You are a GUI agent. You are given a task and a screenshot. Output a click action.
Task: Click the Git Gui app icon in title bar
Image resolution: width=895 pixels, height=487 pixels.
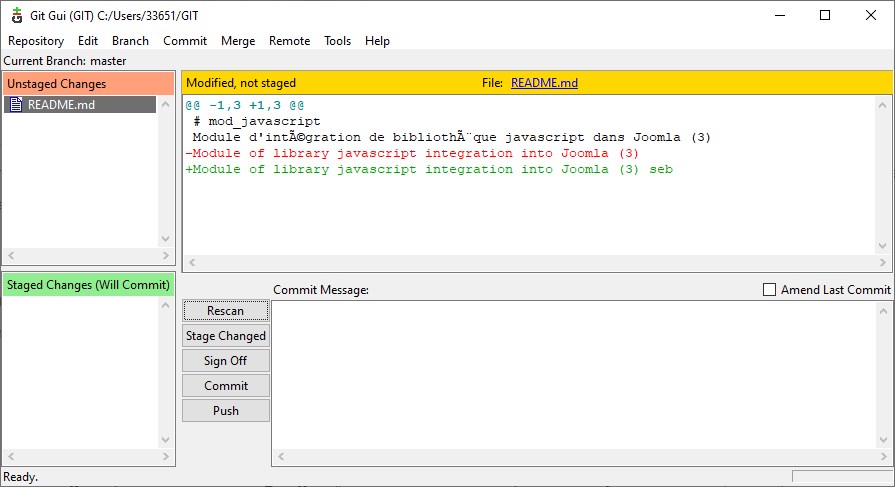click(x=17, y=15)
